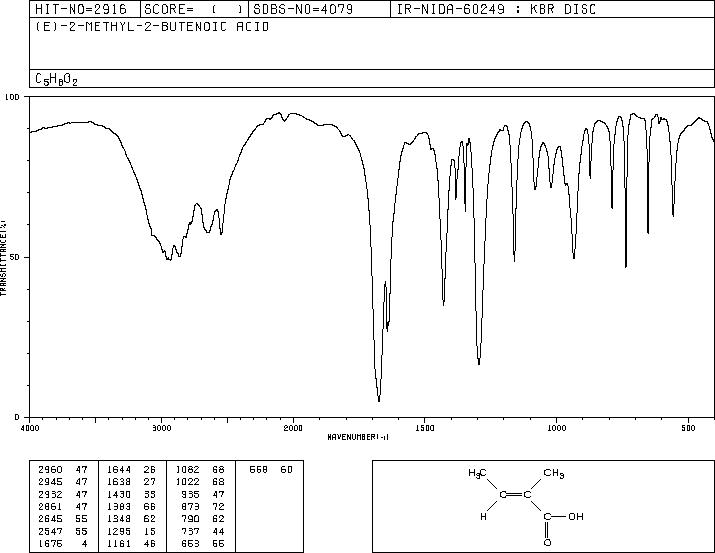Image resolution: width=715 pixels, height=553 pixels.
Task: Select the 1348 peak table entry
Action: 131,519
